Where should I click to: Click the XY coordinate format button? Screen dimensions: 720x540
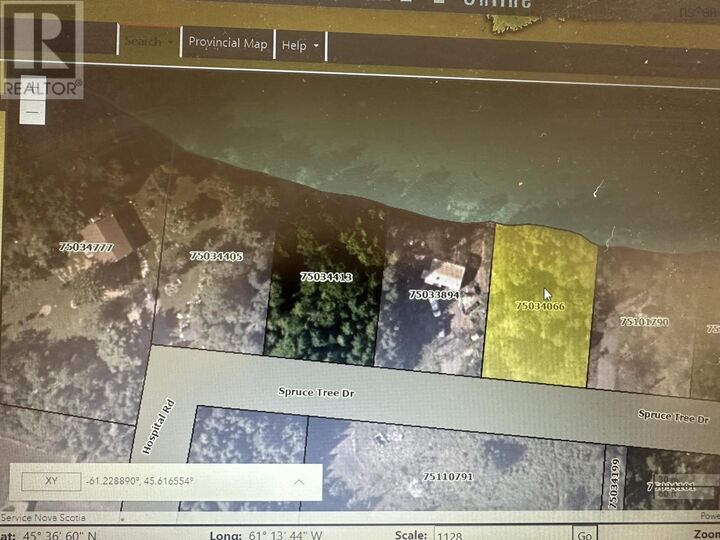point(51,481)
